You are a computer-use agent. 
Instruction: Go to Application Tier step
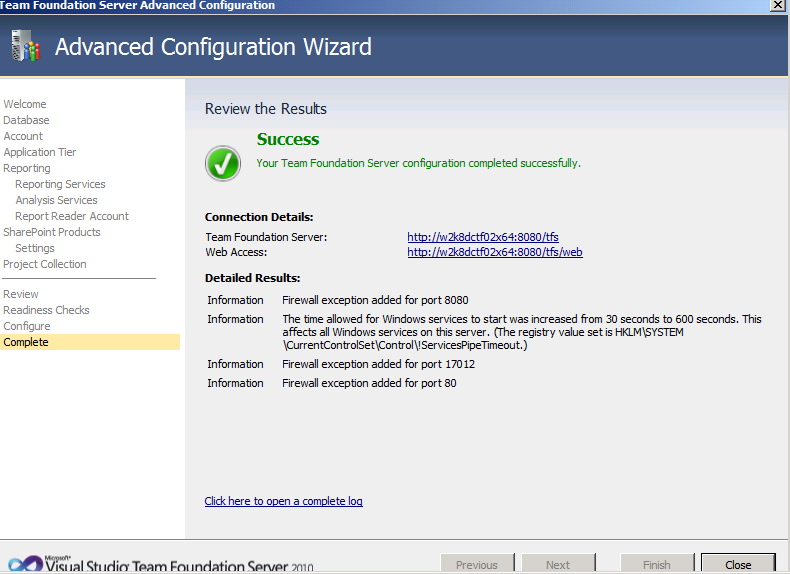tap(40, 152)
